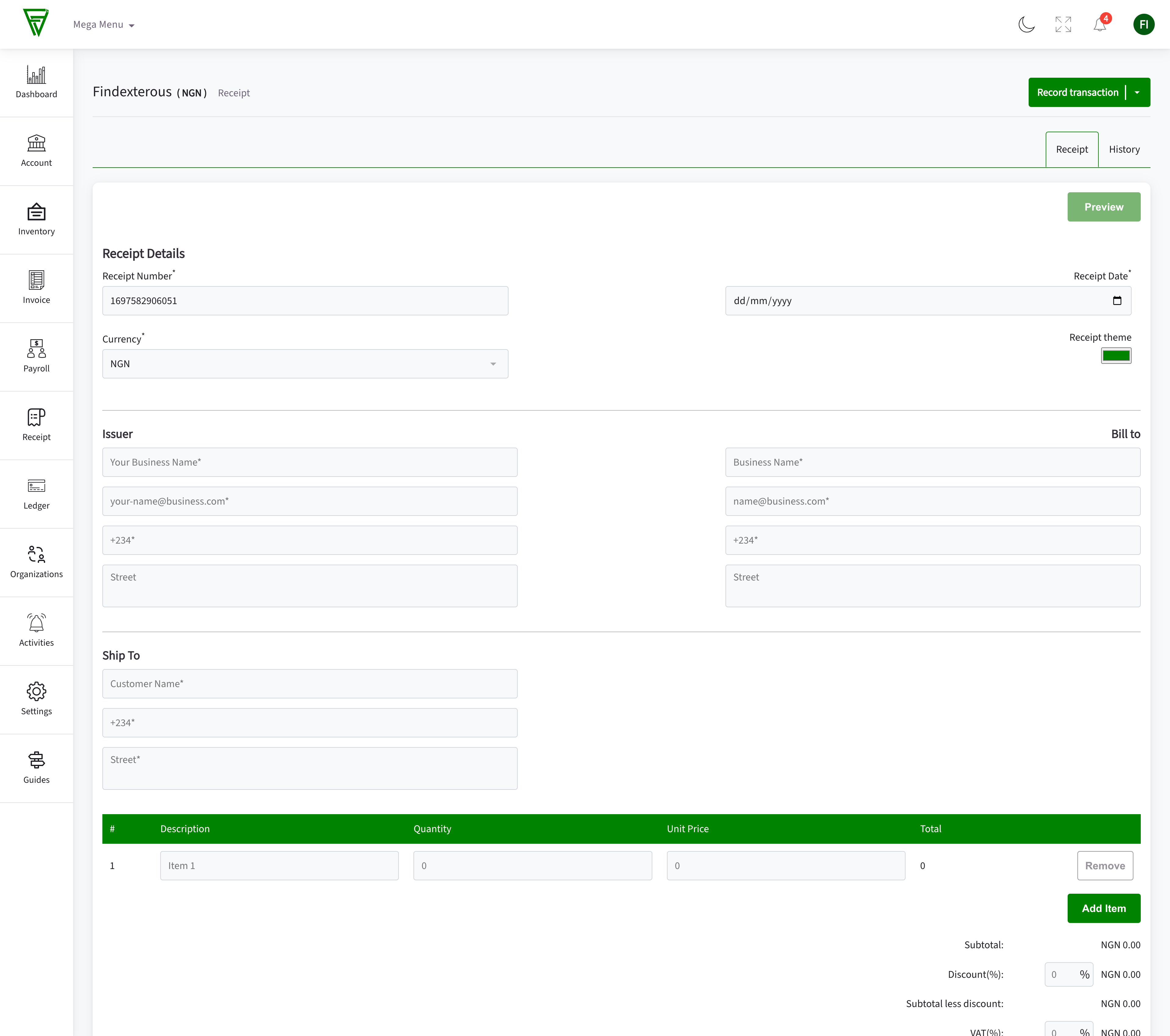This screenshot has width=1170, height=1036.
Task: Focus the Discount percentage input
Action: [x=1068, y=975]
